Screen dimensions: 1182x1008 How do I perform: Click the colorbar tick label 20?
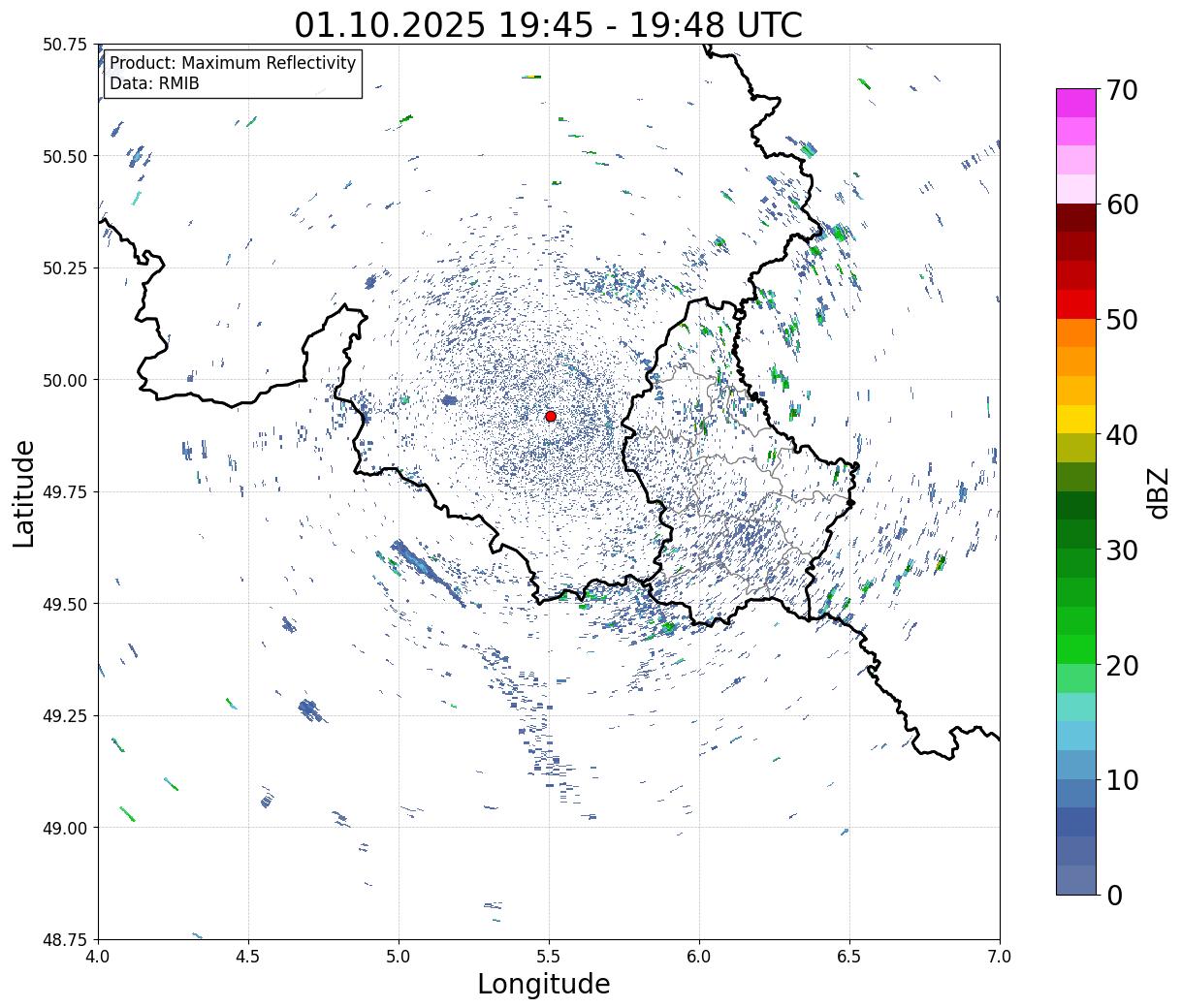(1121, 666)
